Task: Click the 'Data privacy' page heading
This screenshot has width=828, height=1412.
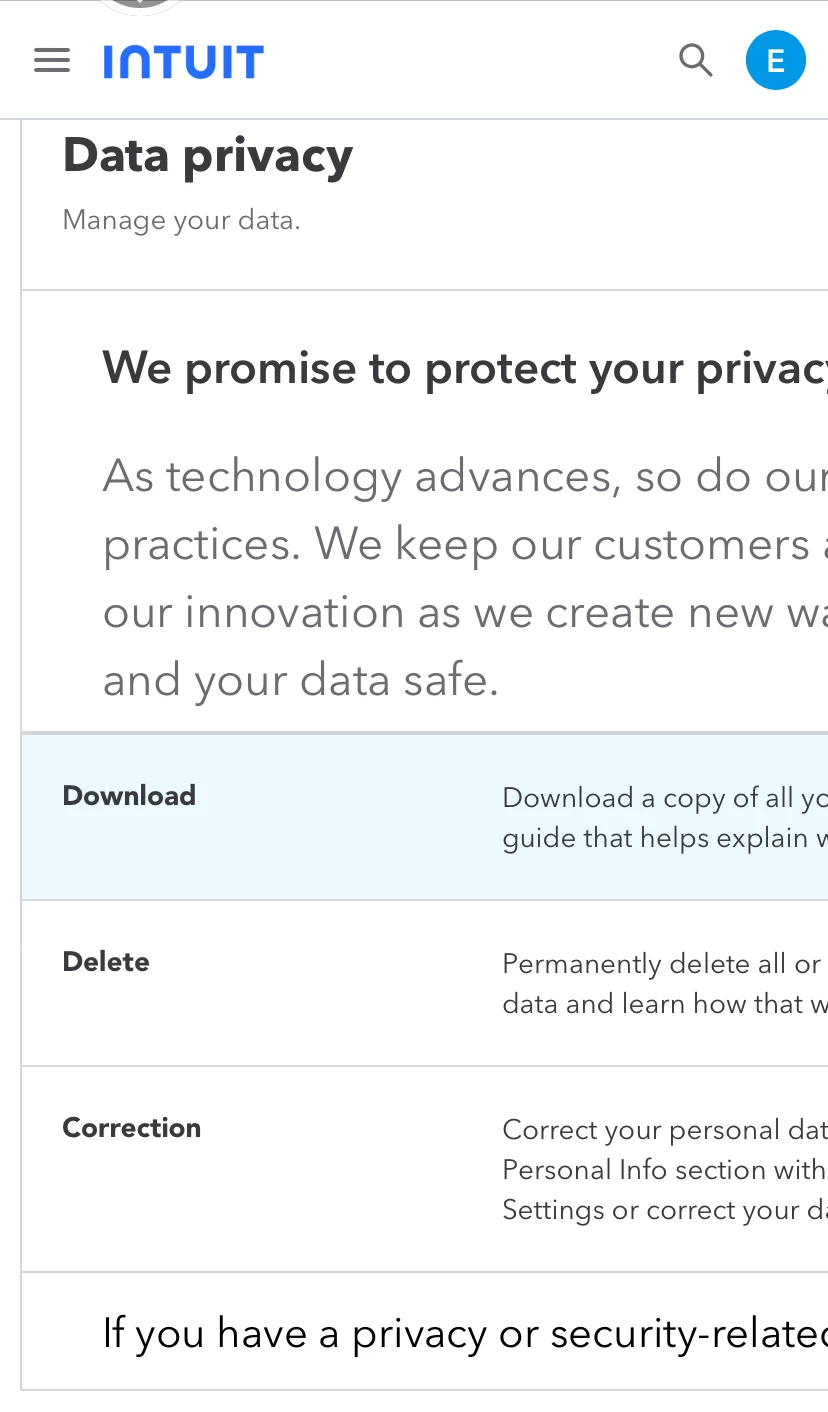Action: click(208, 157)
